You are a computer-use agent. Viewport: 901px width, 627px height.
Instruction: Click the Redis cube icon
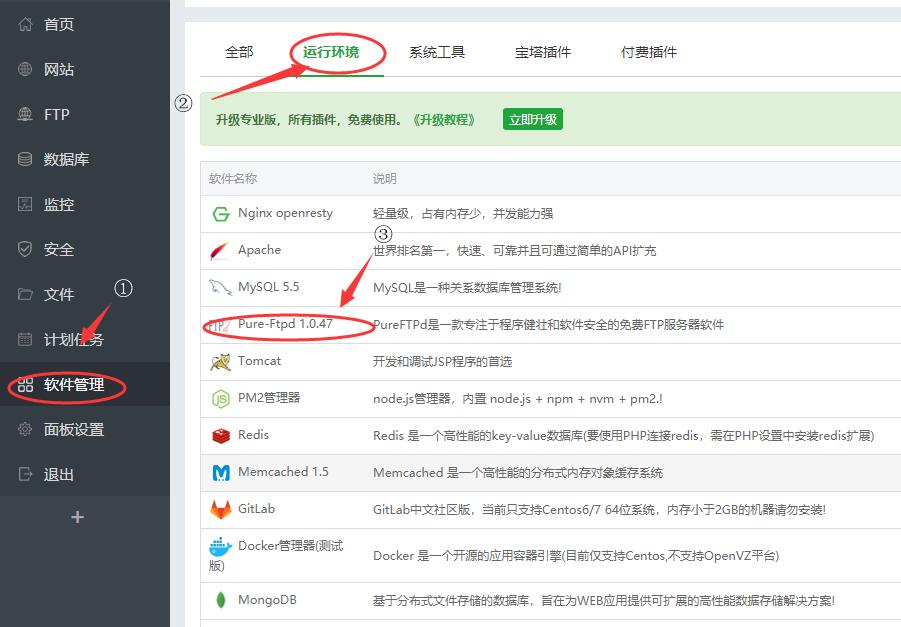click(x=222, y=434)
